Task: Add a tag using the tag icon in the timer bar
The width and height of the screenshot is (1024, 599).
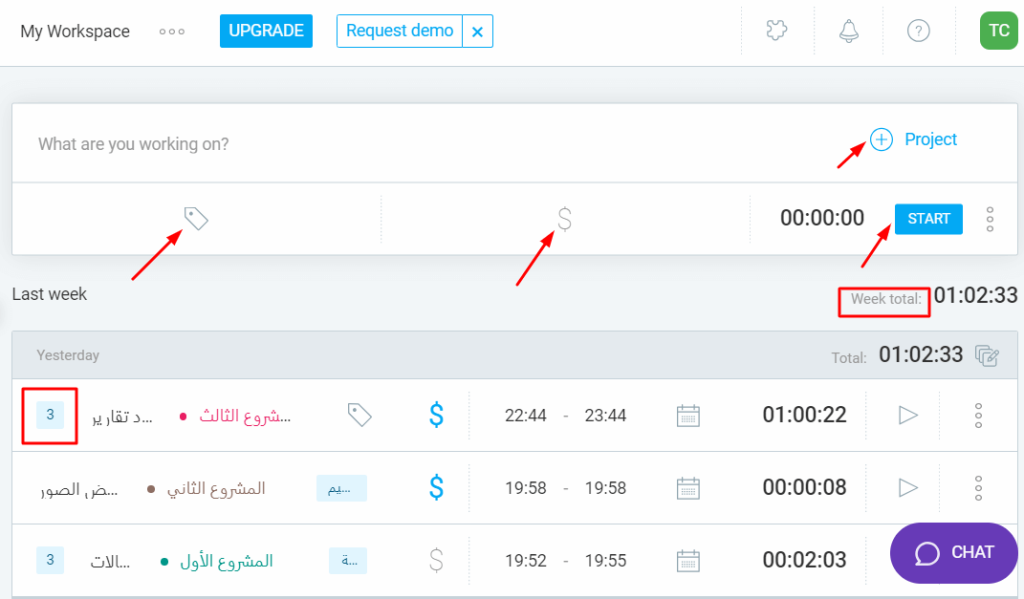Action: (x=196, y=218)
